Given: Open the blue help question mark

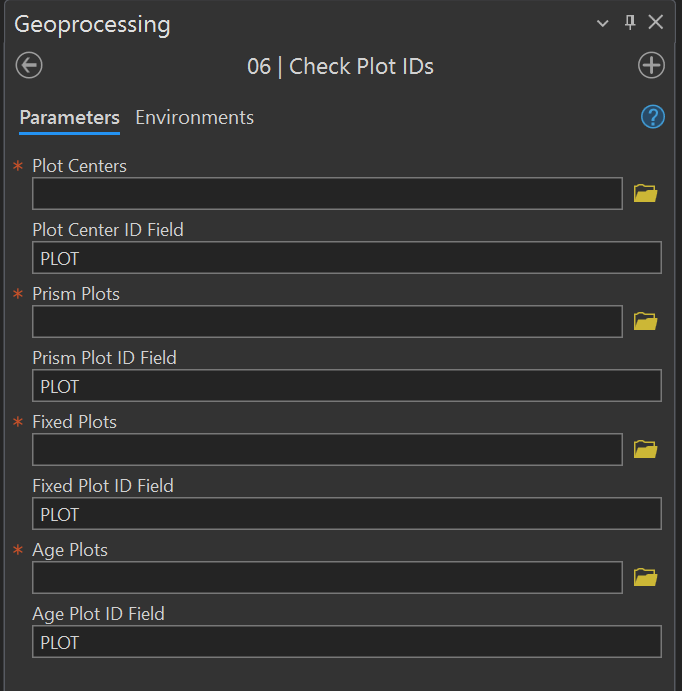Looking at the screenshot, I should point(652,117).
